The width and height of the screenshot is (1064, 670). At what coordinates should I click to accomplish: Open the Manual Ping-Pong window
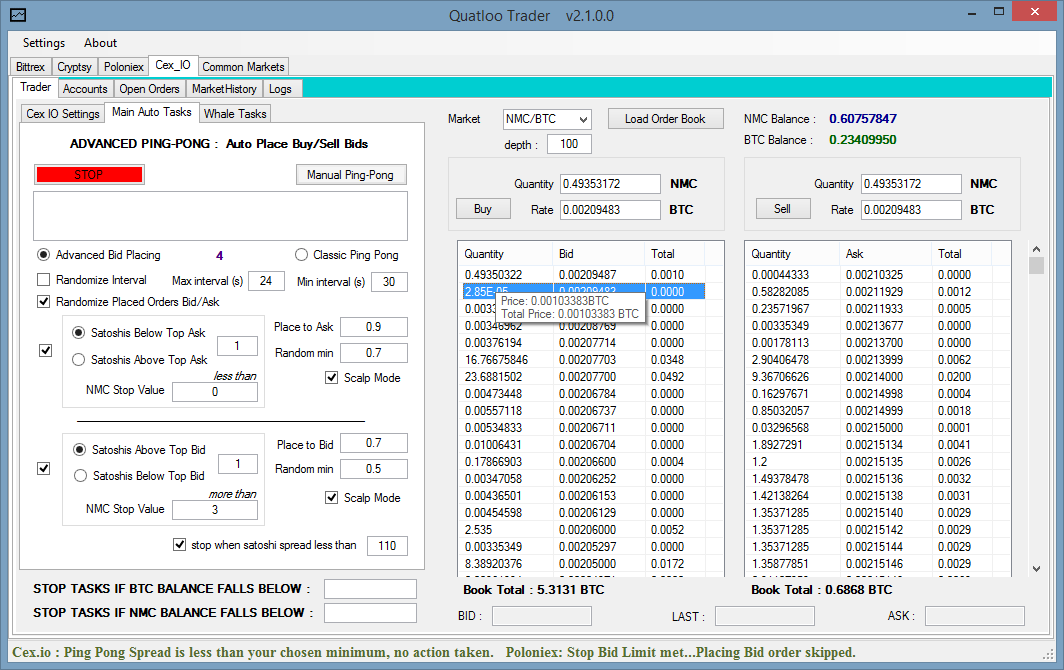pyautogui.click(x=350, y=175)
